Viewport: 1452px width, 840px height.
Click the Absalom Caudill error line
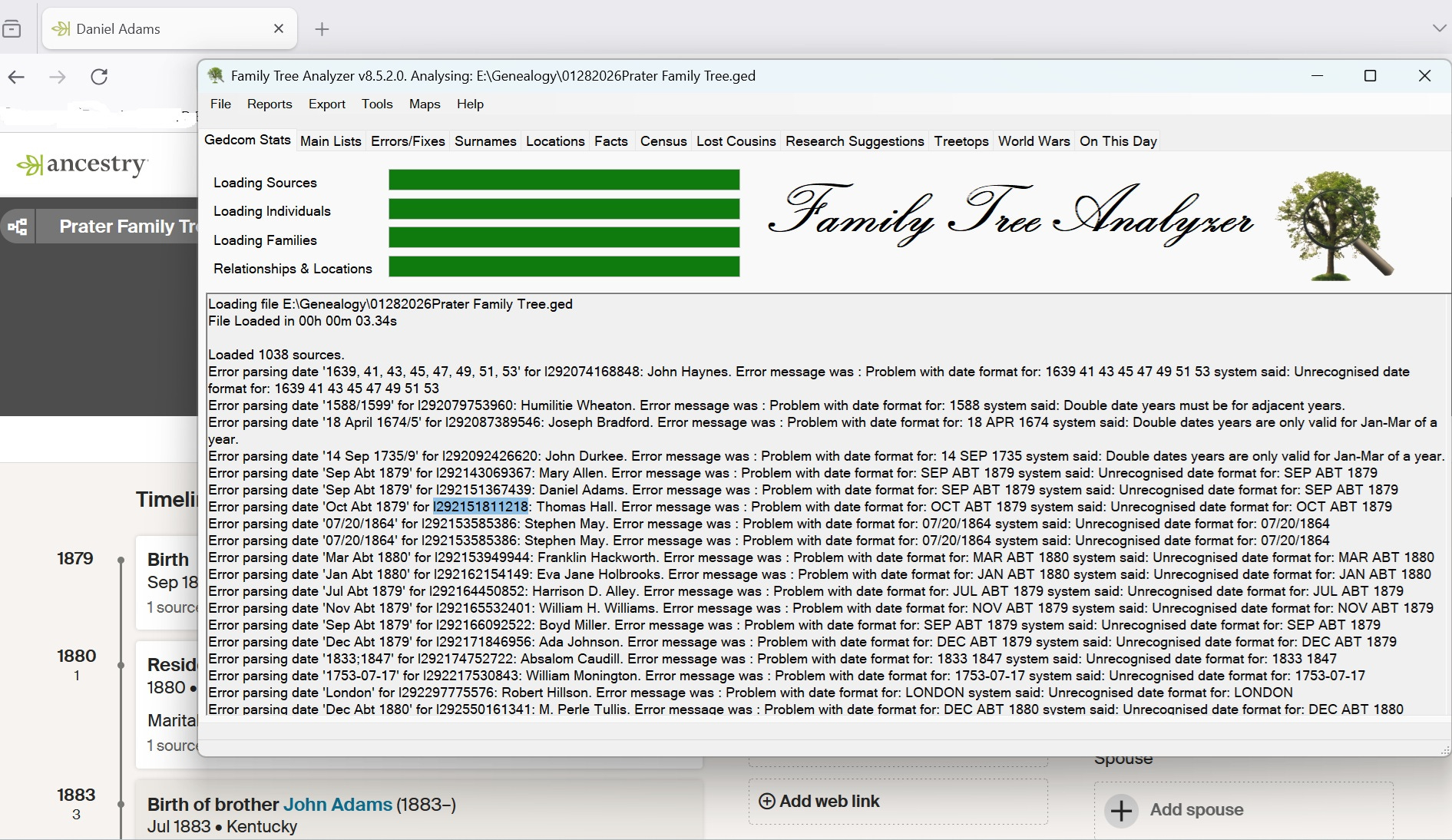coord(772,659)
